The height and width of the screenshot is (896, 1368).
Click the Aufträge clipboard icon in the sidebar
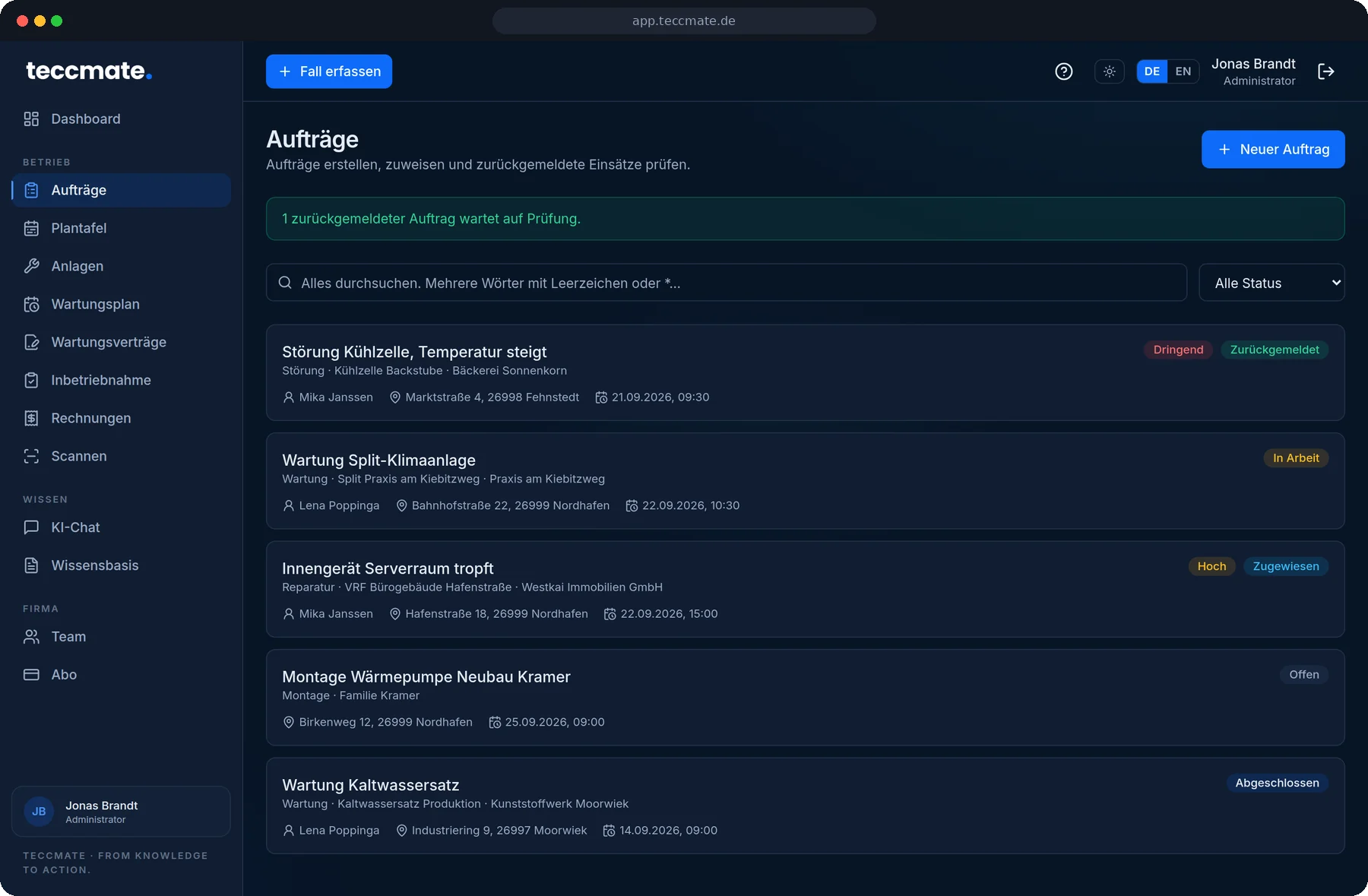point(31,190)
